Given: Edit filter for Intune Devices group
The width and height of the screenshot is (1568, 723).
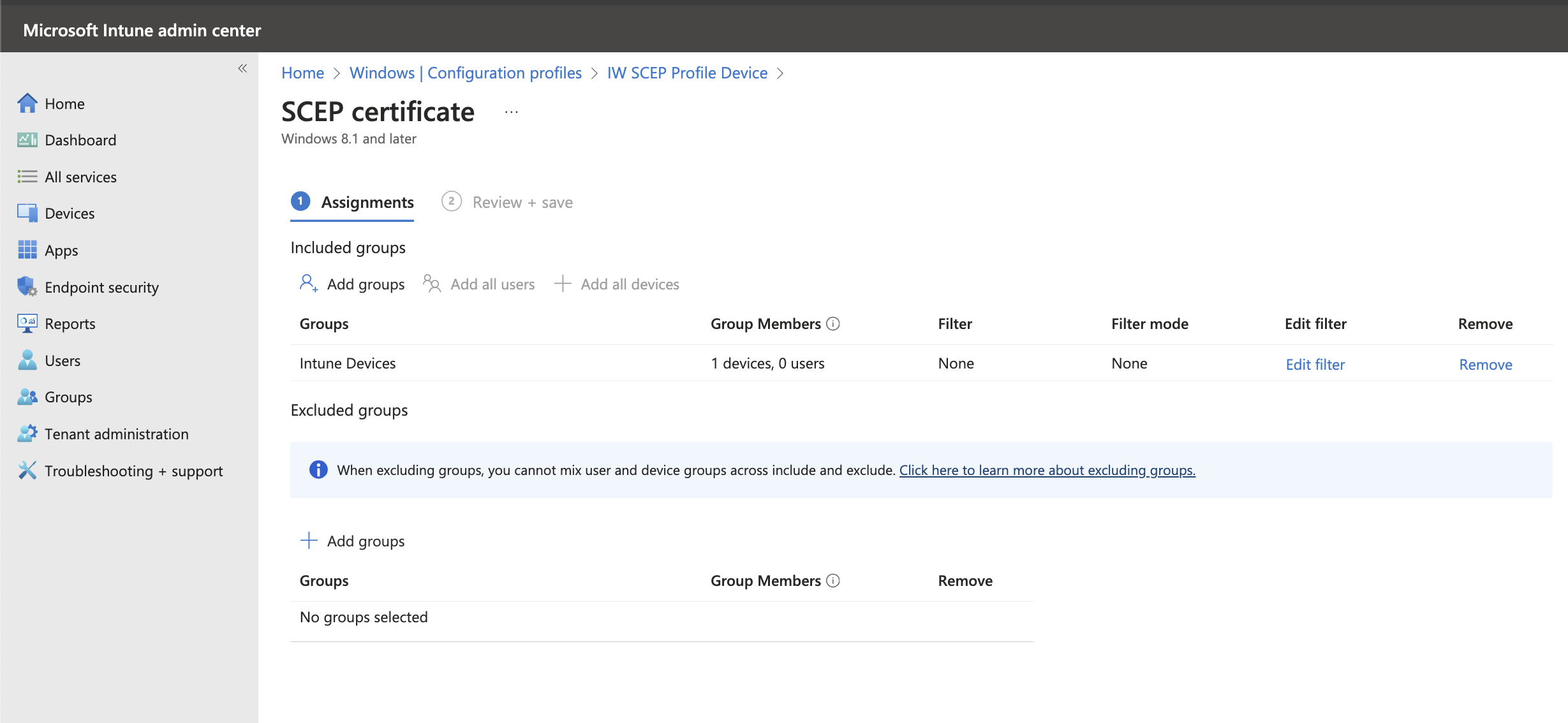Looking at the screenshot, I should point(1315,364).
